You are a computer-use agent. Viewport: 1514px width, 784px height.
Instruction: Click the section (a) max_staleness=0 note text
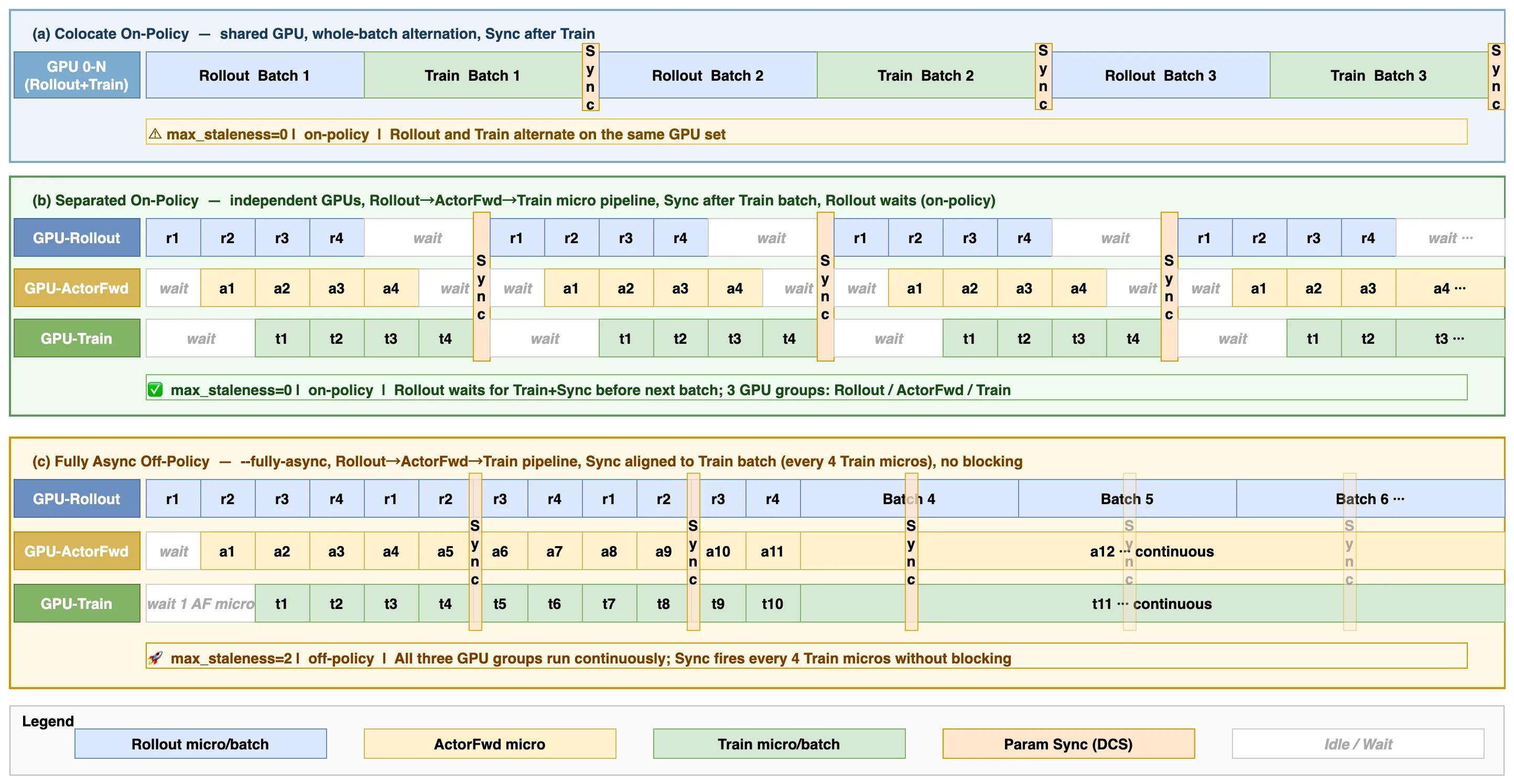point(446,134)
